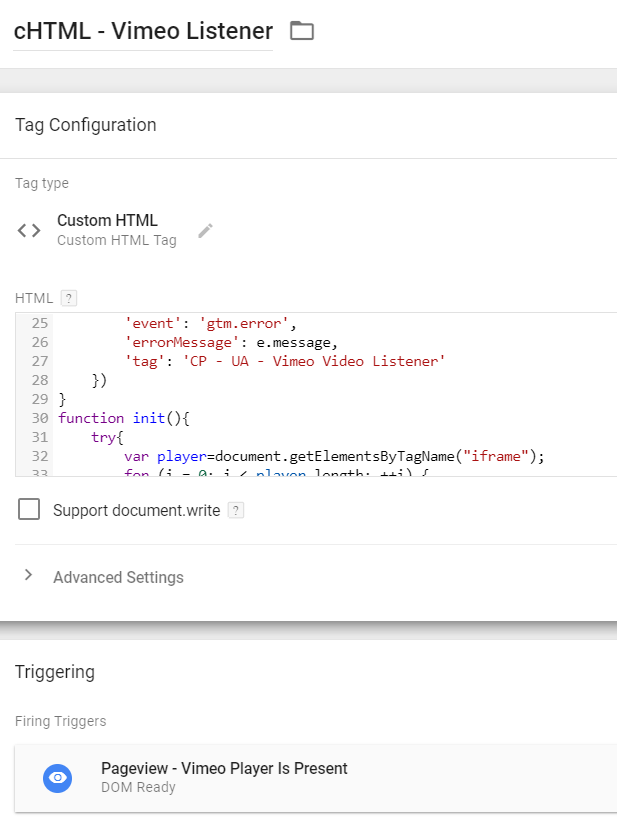617x826 pixels.
Task: Click the pencil icon to edit tag type
Action: point(205,230)
